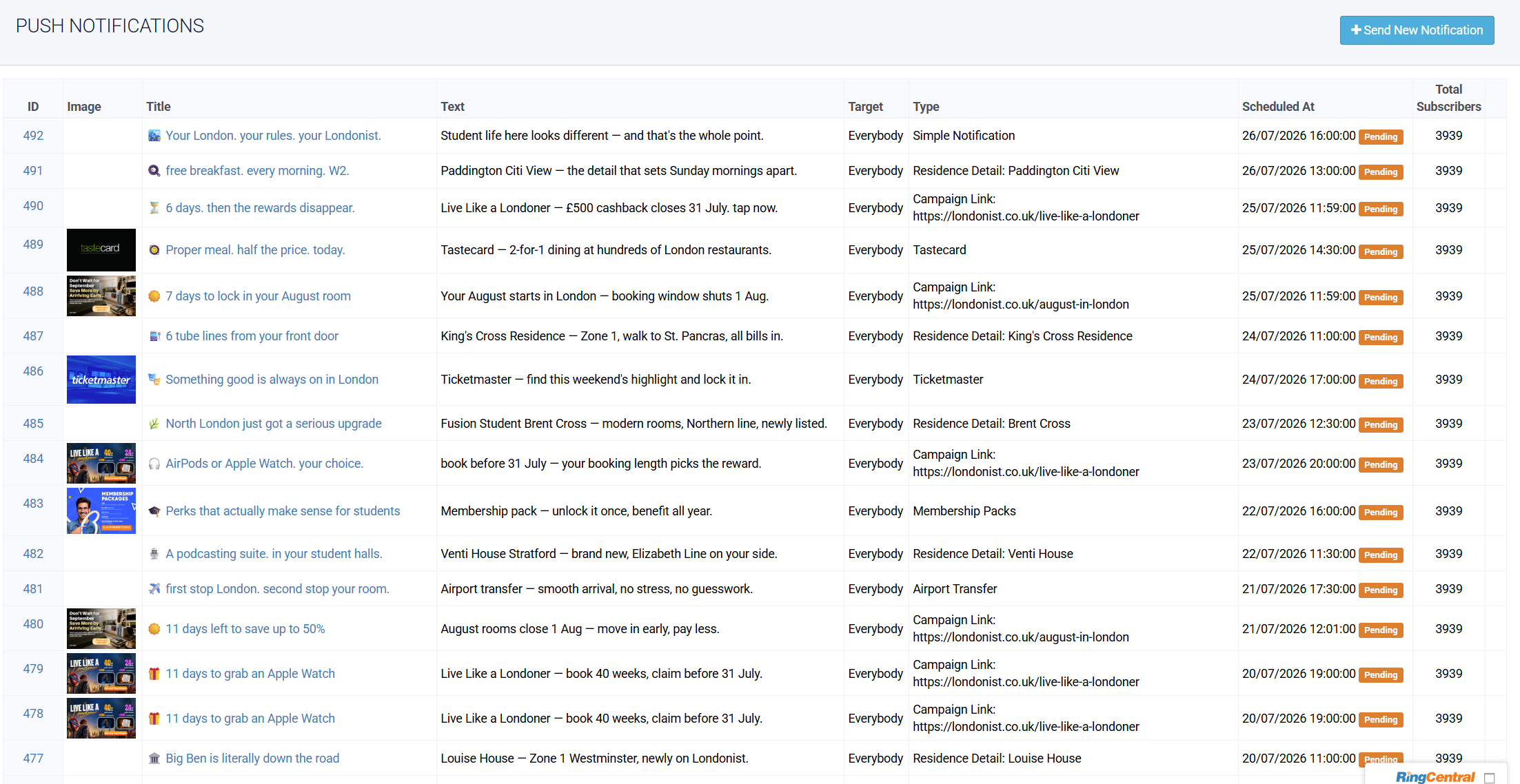Open '6 days. then the rewards disappear.' link
This screenshot has height=784, width=1520.
260,208
